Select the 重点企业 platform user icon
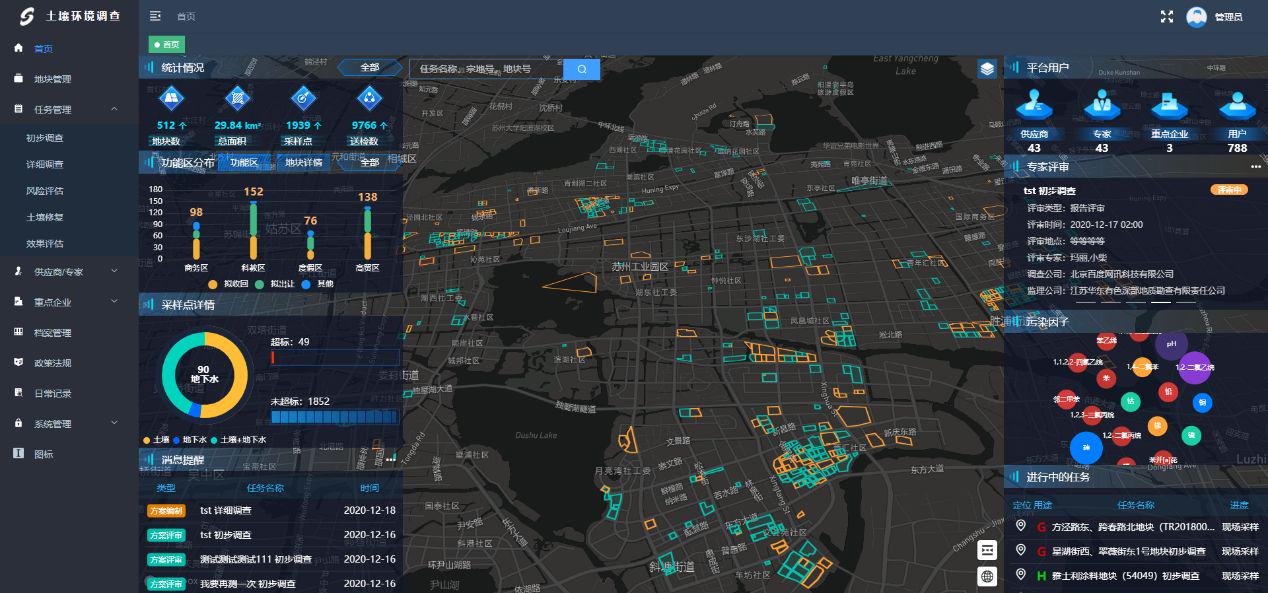Image resolution: width=1268 pixels, height=593 pixels. coord(1169,104)
